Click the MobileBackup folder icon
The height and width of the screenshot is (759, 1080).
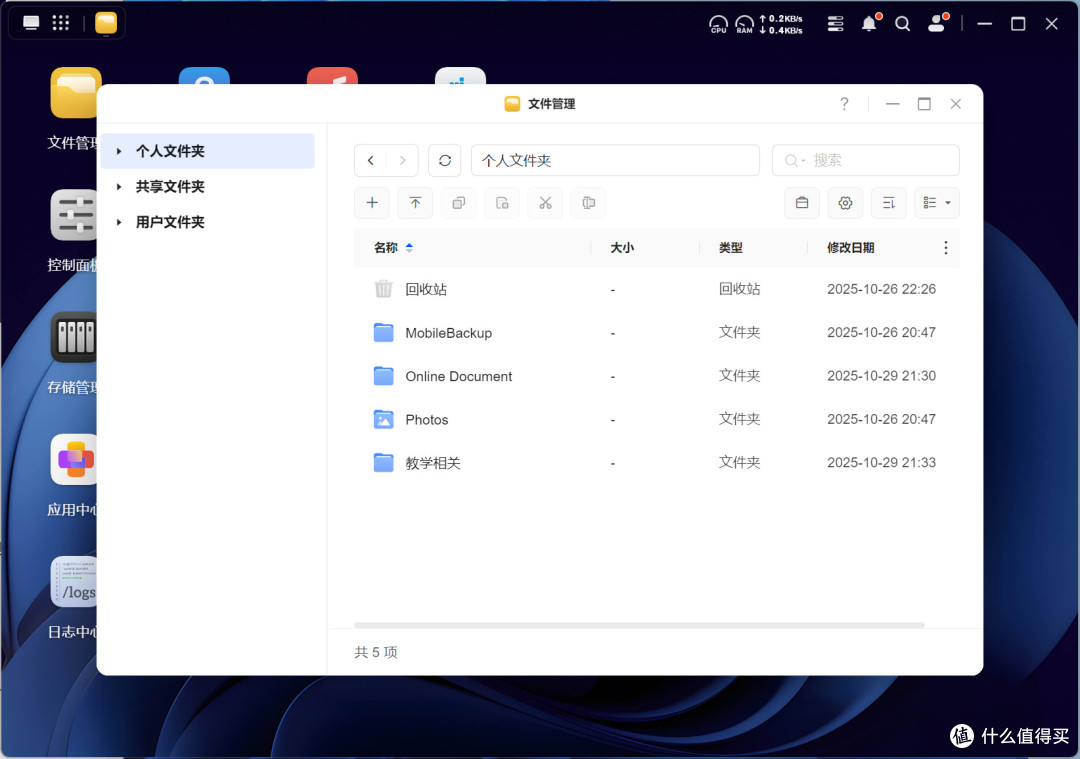pyautogui.click(x=384, y=332)
